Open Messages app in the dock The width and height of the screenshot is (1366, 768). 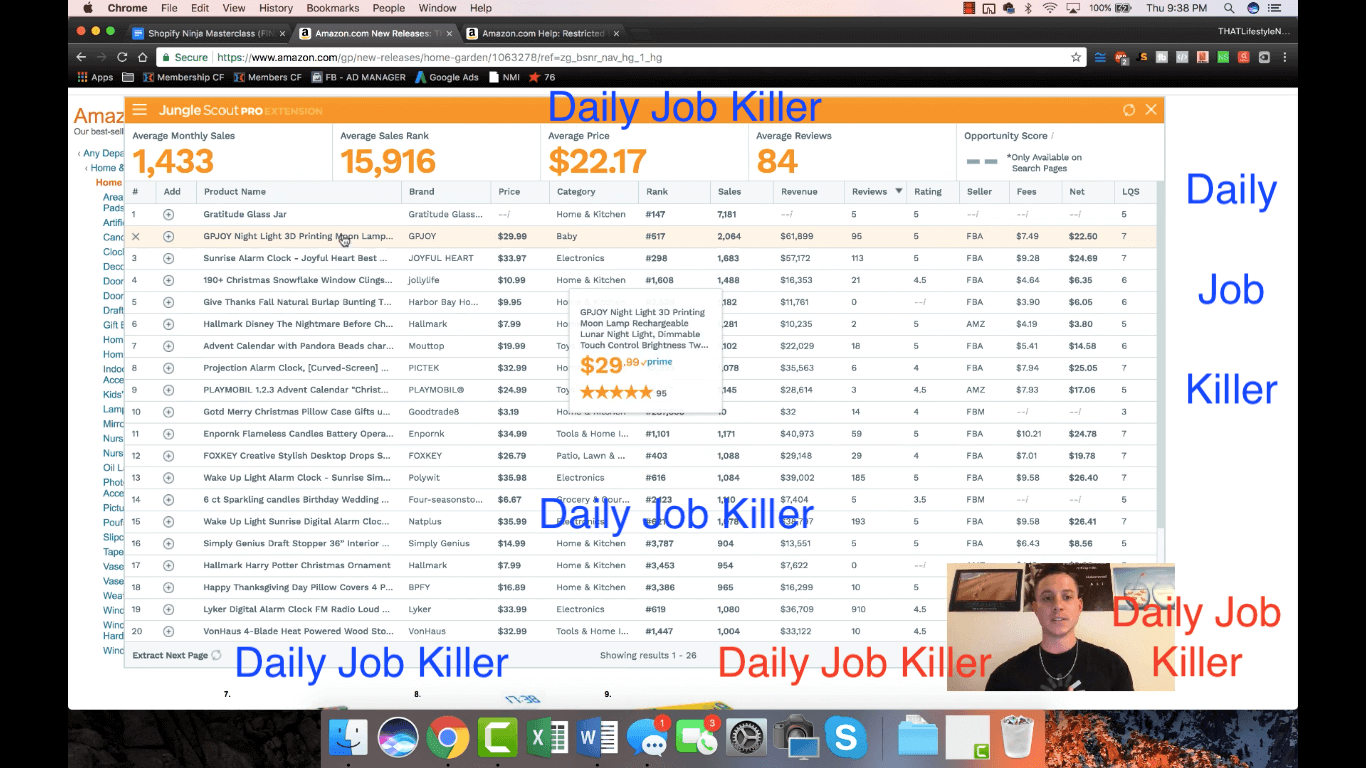(x=647, y=739)
